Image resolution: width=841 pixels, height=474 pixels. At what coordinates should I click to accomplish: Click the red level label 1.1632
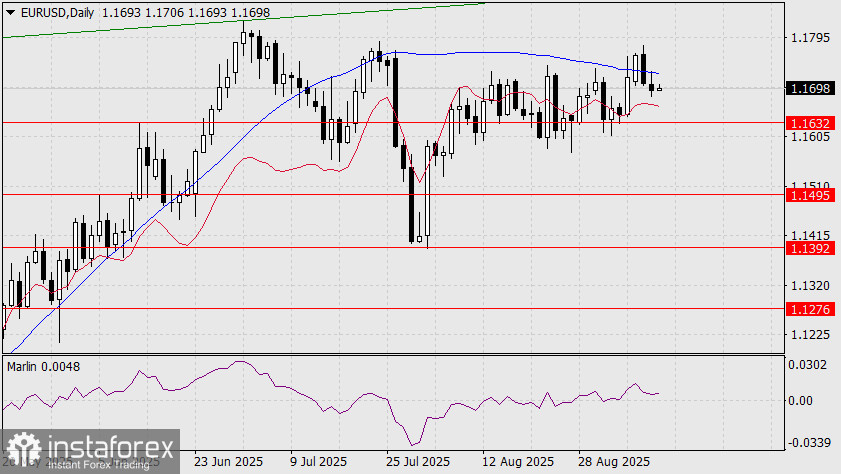810,123
